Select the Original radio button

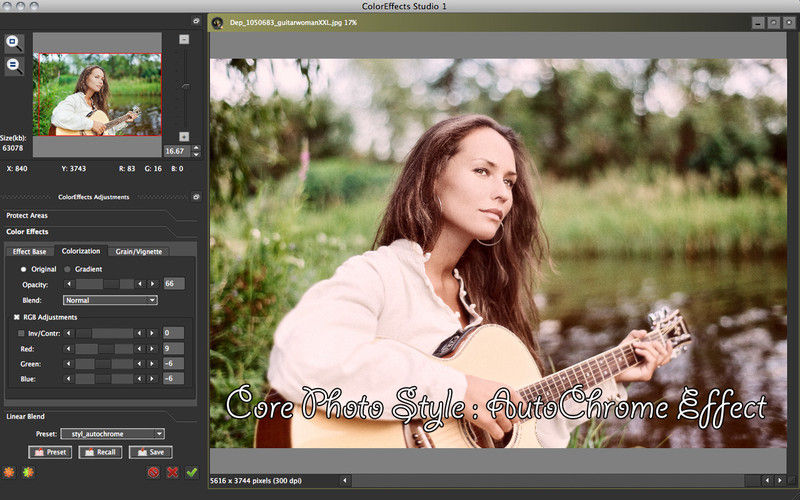(x=23, y=269)
